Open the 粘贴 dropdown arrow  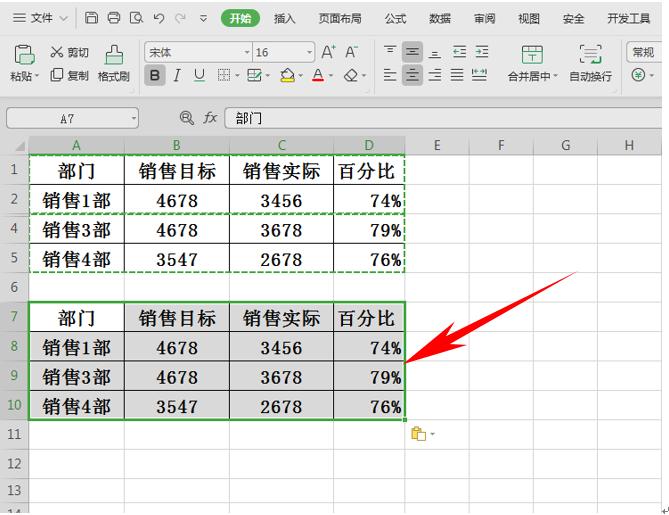pos(37,76)
